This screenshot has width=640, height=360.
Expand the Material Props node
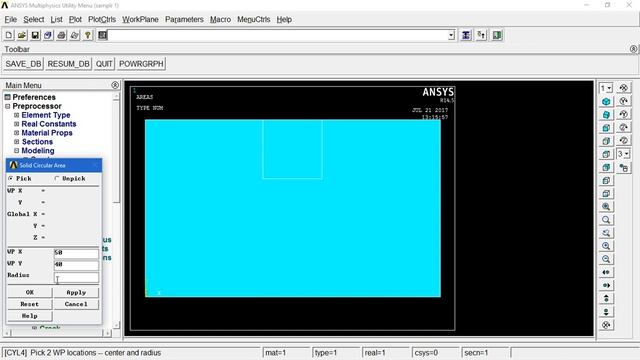pyautogui.click(x=17, y=133)
